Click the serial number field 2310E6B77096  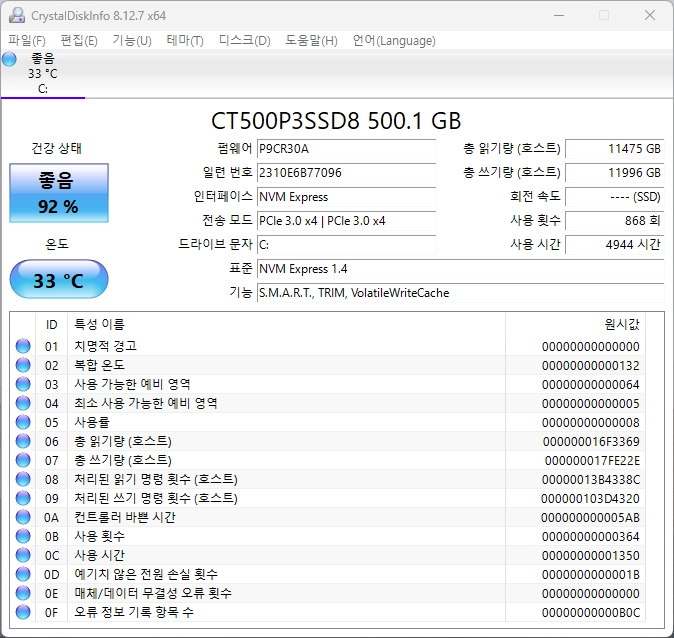tap(346, 173)
